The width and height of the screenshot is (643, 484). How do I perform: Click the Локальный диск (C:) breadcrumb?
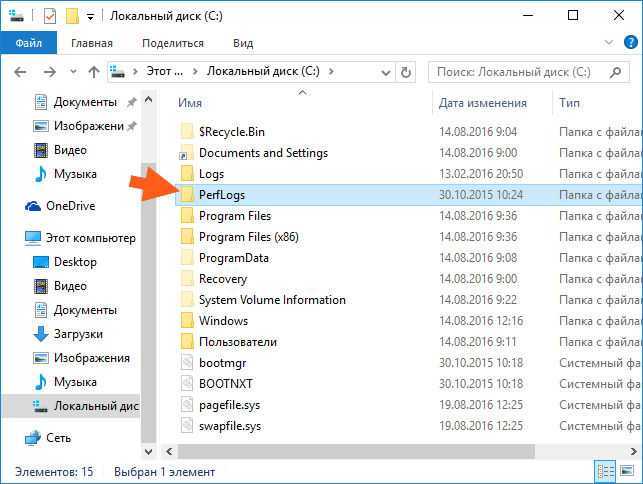click(x=263, y=71)
